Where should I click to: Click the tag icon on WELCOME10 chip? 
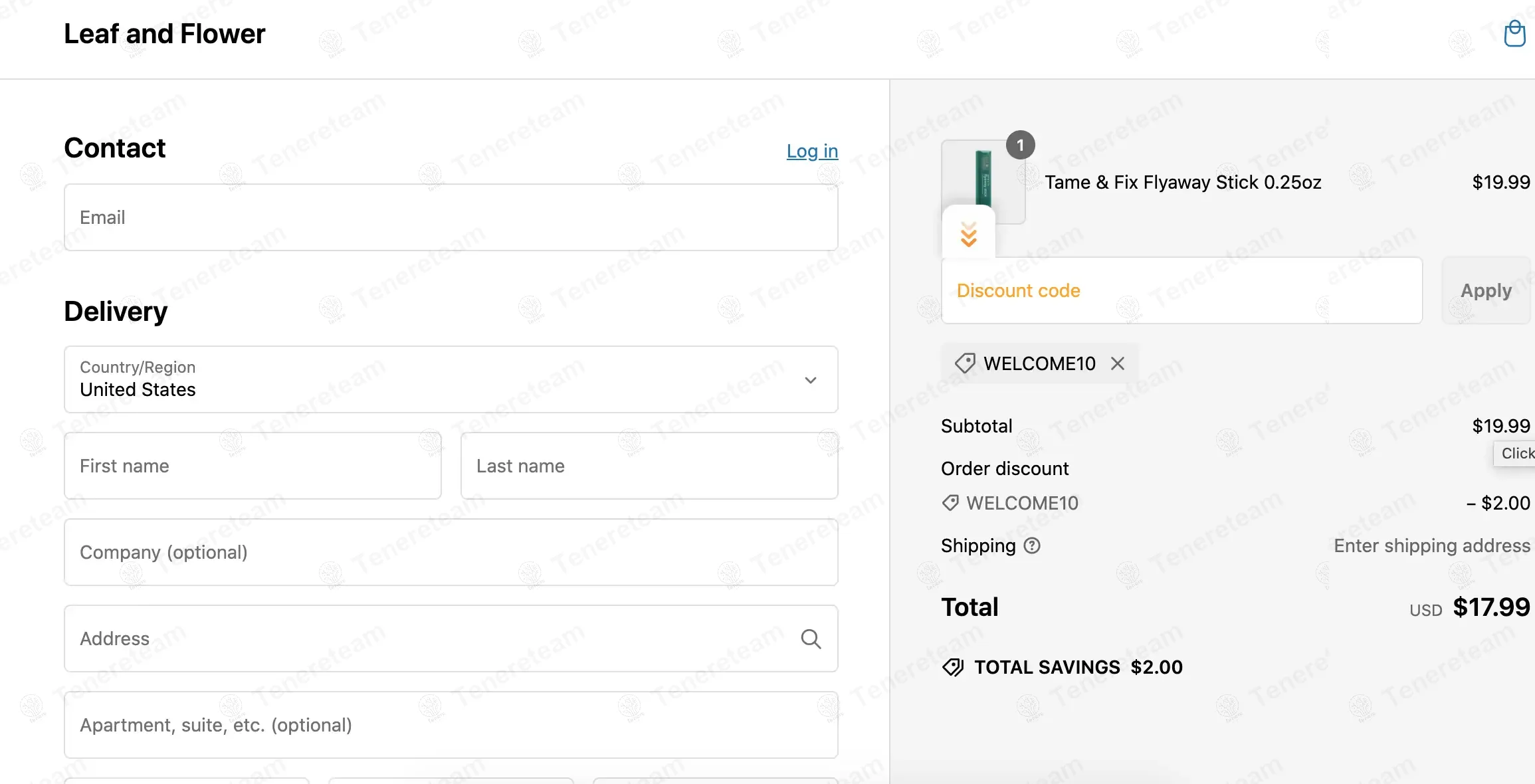[965, 363]
